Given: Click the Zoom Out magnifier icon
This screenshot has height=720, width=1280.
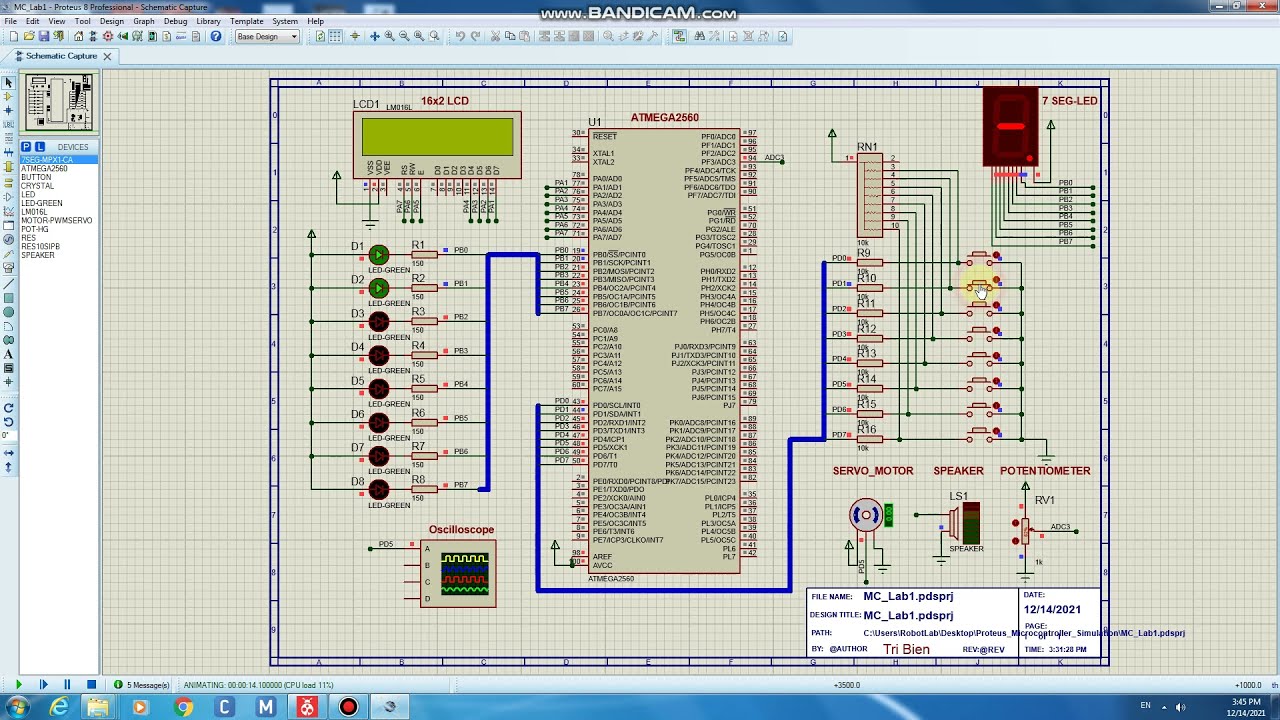Looking at the screenshot, I should pyautogui.click(x=404, y=36).
